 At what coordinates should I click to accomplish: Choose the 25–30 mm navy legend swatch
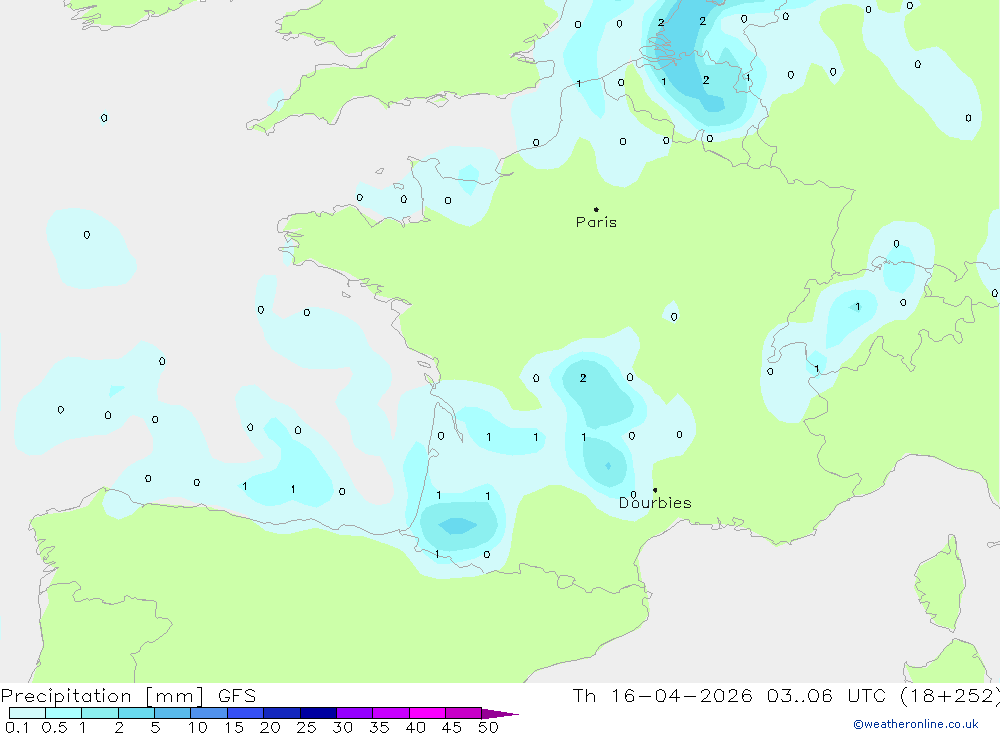(318, 713)
